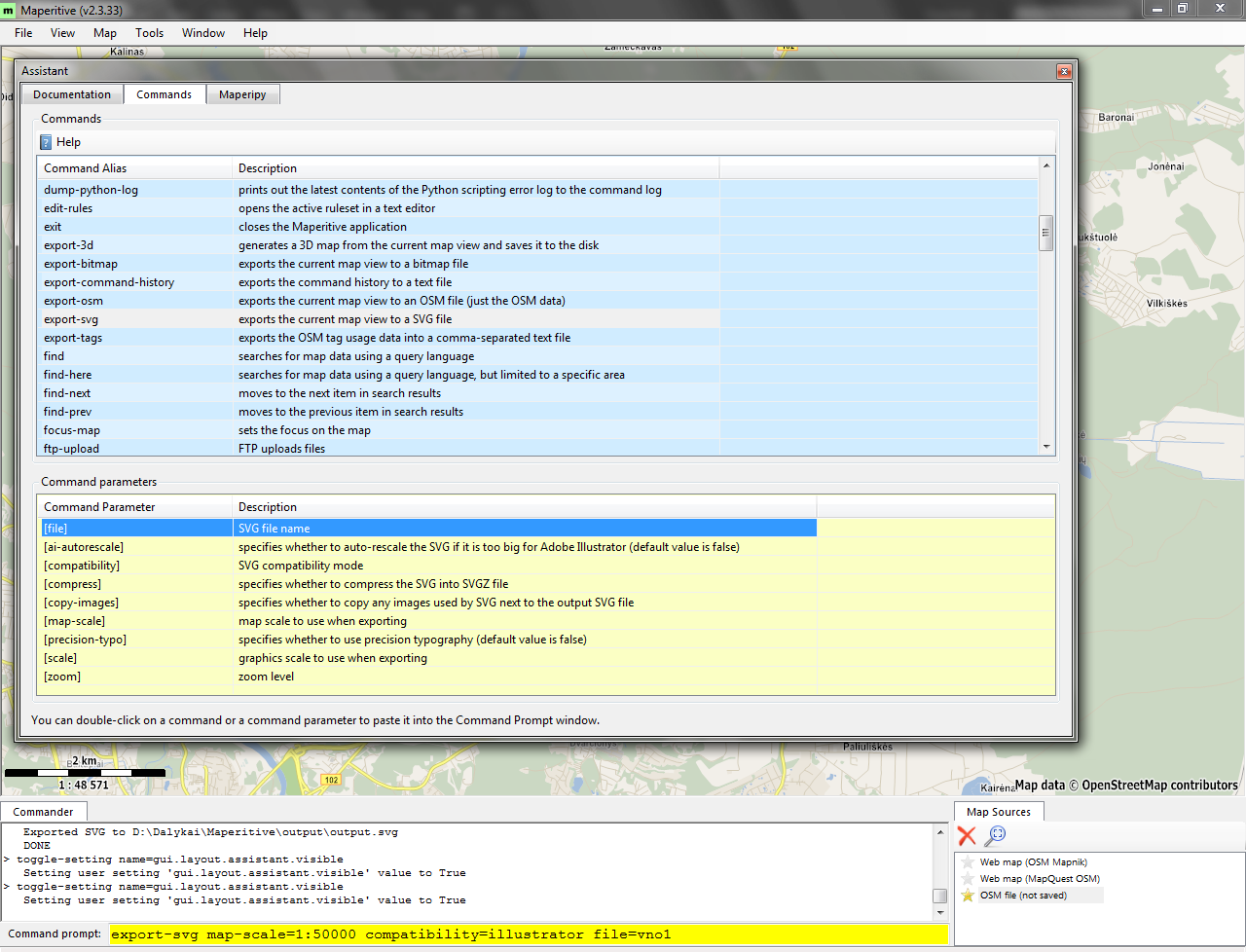Select the [ai-autorescale] parameter row
The image size is (1246, 952).
pos(546,547)
